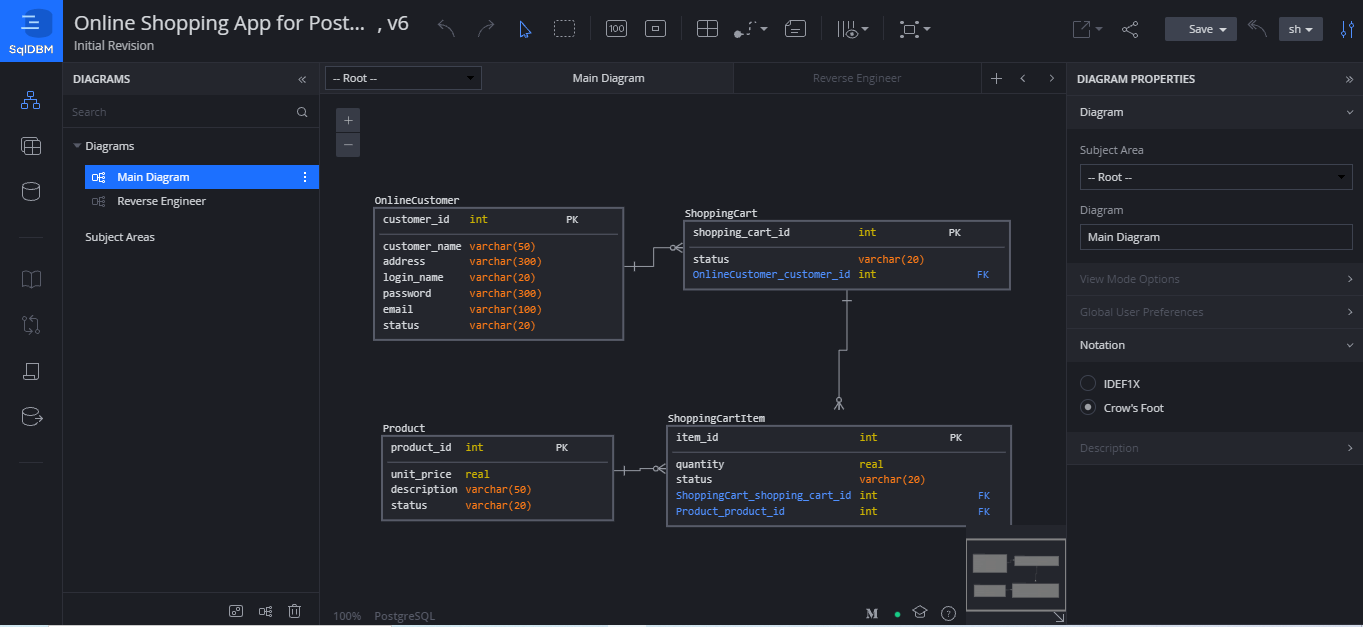Click the minimap thumbnail
Screen dimensions: 1363x627
point(1016,575)
